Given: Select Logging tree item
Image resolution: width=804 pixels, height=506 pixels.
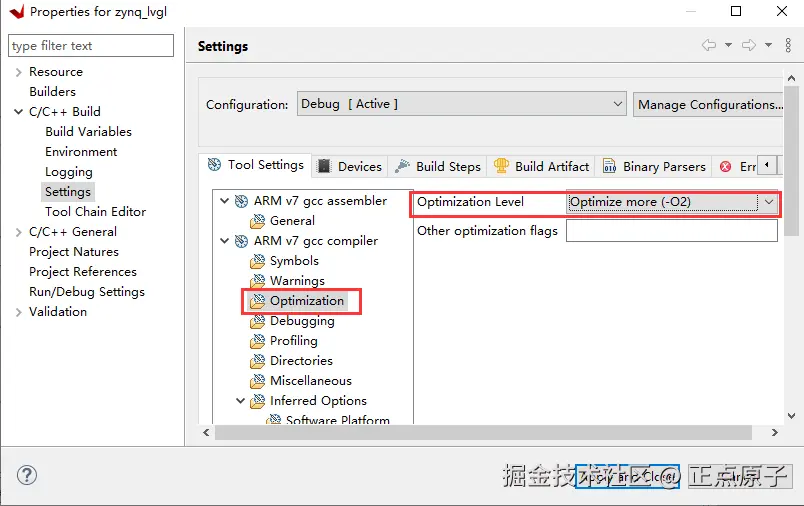Looking at the screenshot, I should coord(69,172).
